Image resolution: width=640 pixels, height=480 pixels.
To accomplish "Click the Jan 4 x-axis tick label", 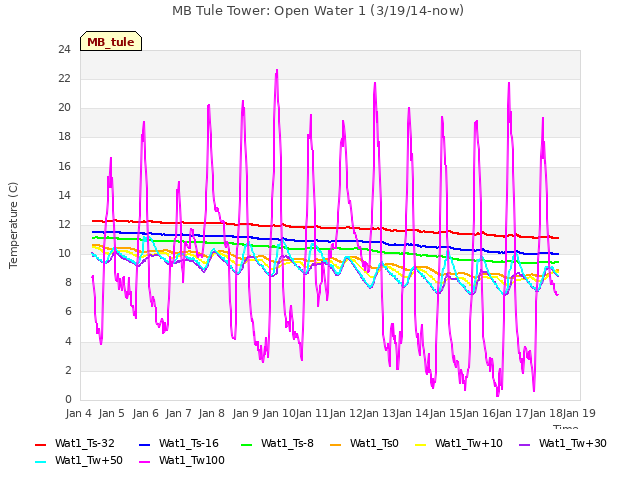I will [79, 413].
